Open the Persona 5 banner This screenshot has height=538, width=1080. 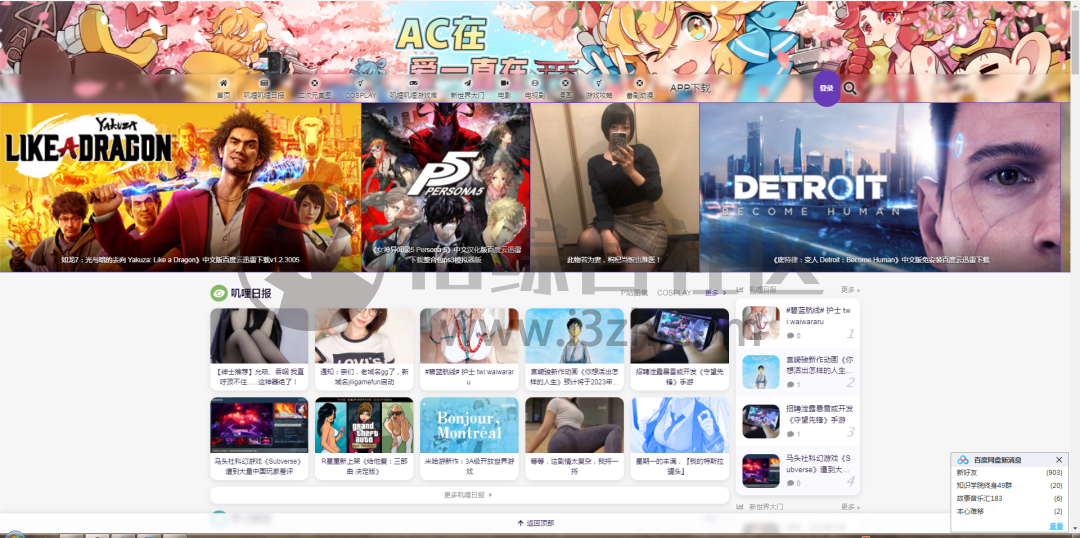(x=446, y=187)
